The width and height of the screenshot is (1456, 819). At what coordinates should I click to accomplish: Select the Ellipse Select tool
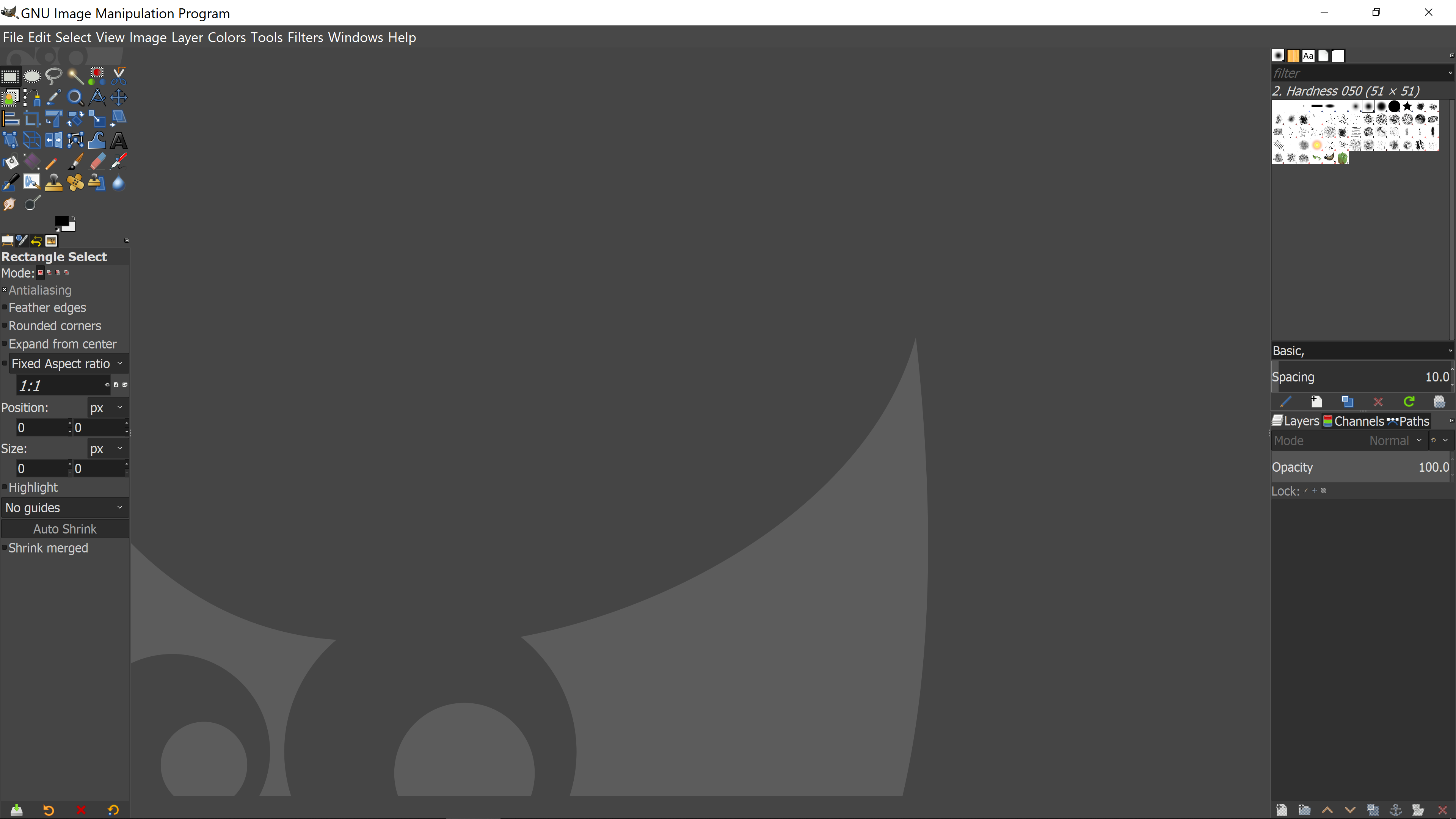click(32, 76)
